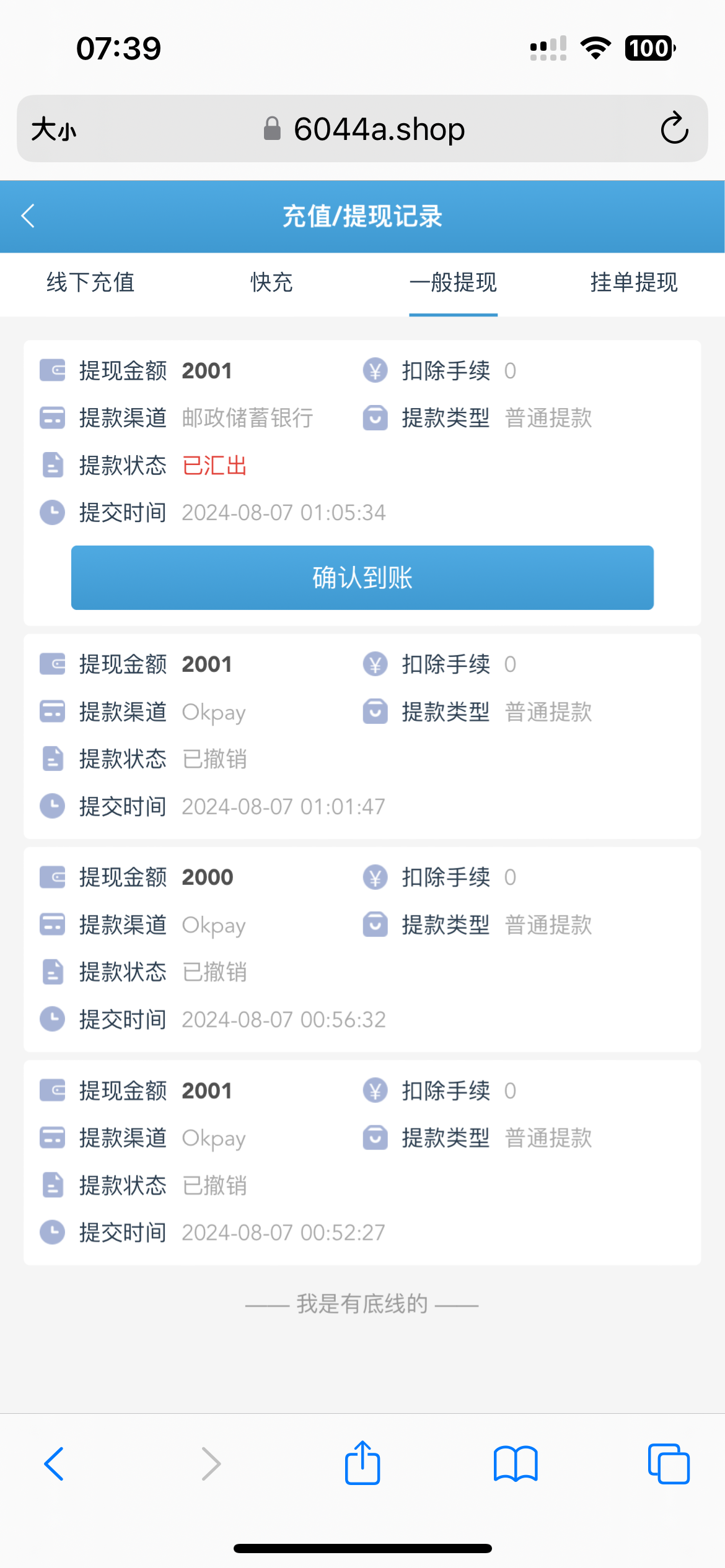Go back with Safari back chevron
Image resolution: width=725 pixels, height=1568 pixels.
click(55, 1463)
